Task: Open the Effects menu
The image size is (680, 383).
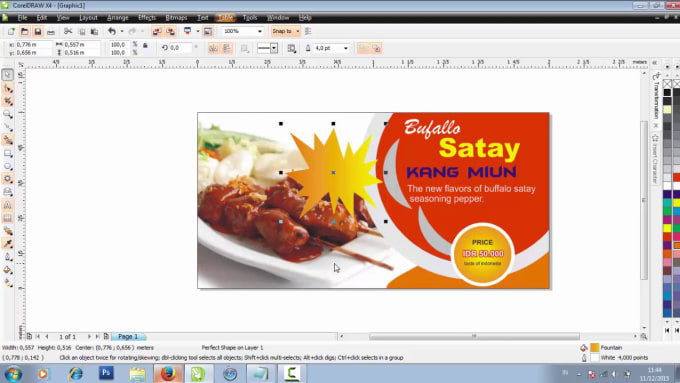Action: (147, 18)
